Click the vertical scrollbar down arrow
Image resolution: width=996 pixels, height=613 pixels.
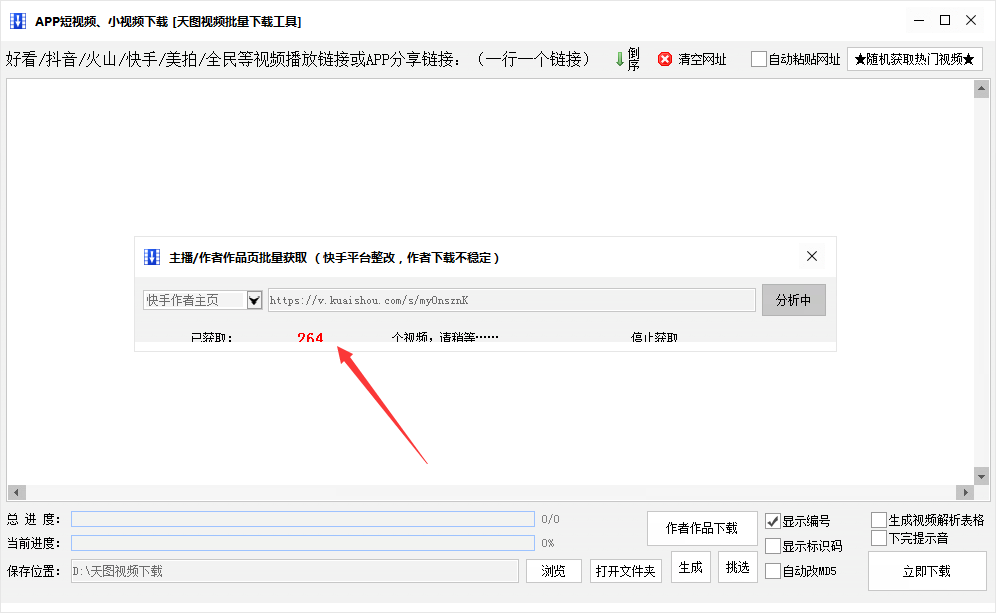point(981,476)
